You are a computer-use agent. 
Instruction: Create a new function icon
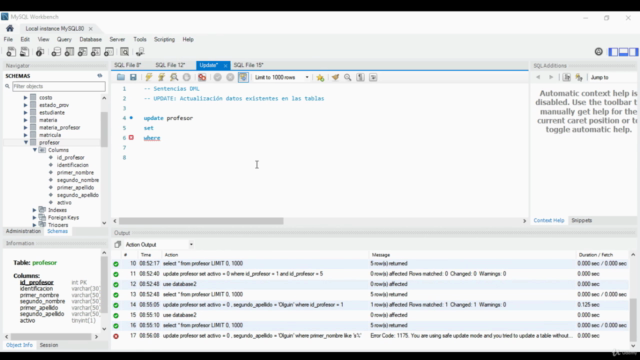pyautogui.click(x=109, y=52)
